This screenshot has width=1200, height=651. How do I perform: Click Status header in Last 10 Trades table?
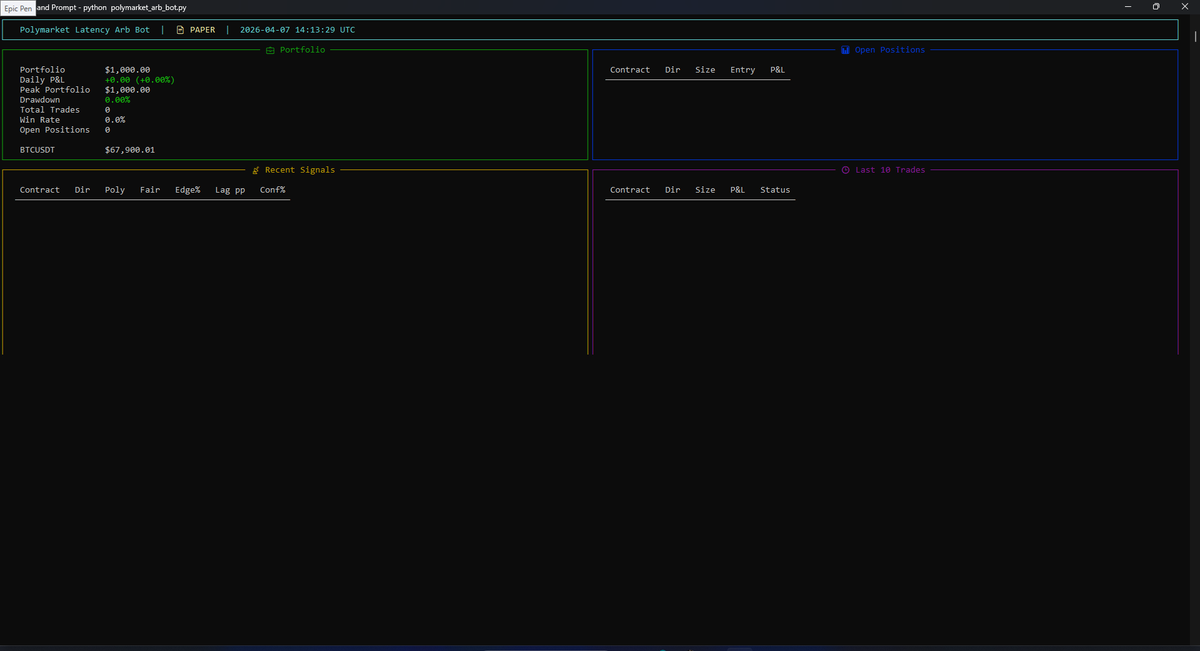[x=775, y=190]
